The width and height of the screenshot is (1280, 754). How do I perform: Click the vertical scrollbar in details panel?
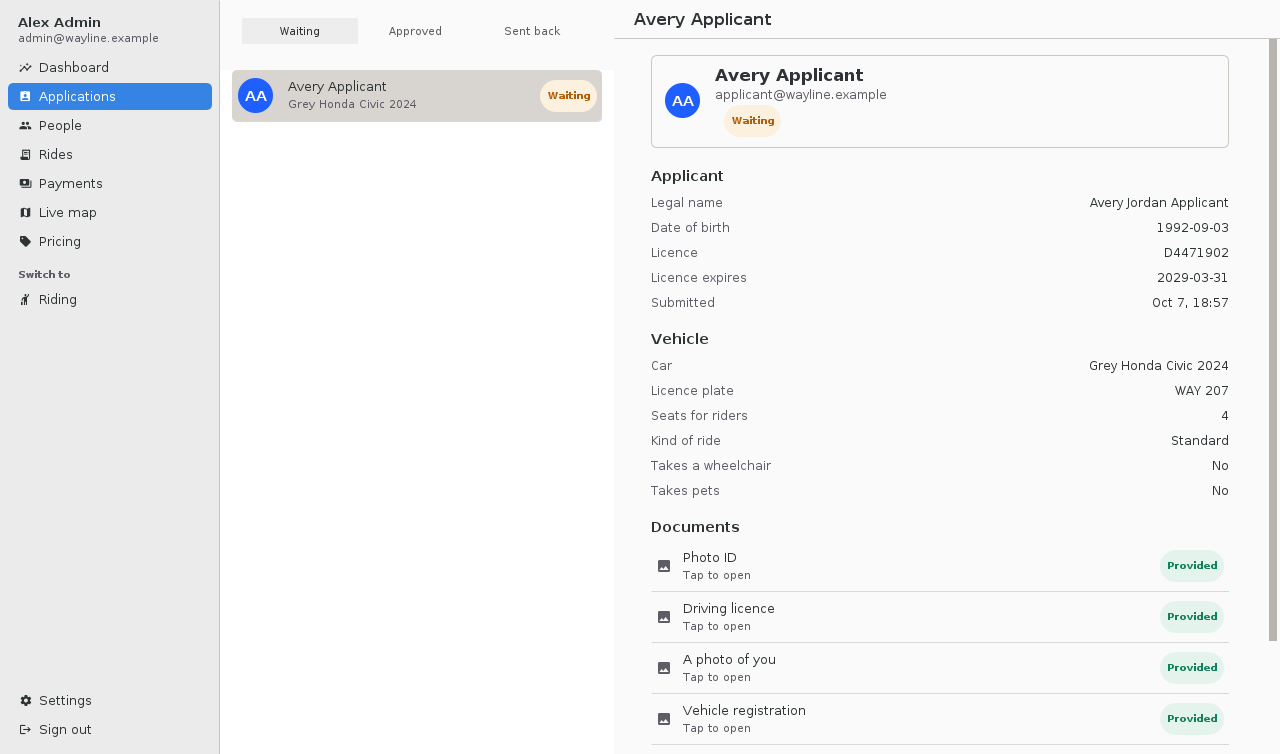point(1273,340)
